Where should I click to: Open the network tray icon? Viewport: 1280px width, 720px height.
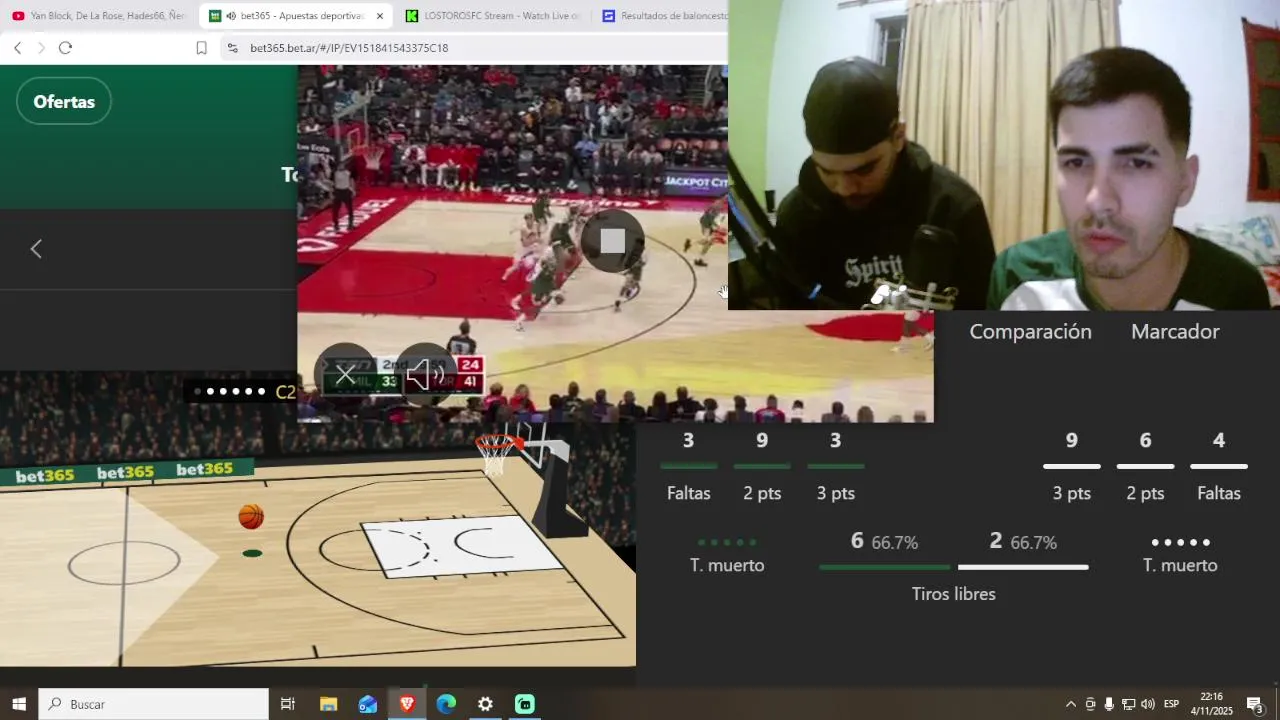tap(1128, 704)
